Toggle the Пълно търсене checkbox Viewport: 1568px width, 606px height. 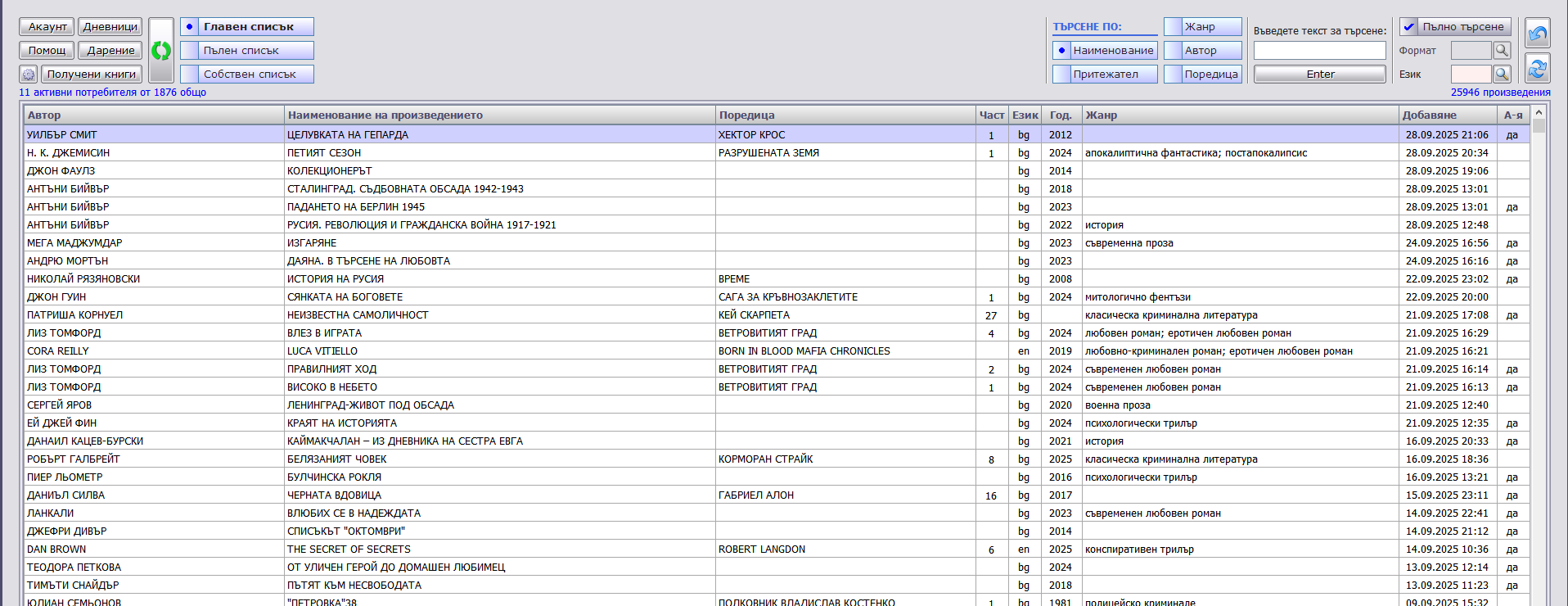tap(1408, 27)
